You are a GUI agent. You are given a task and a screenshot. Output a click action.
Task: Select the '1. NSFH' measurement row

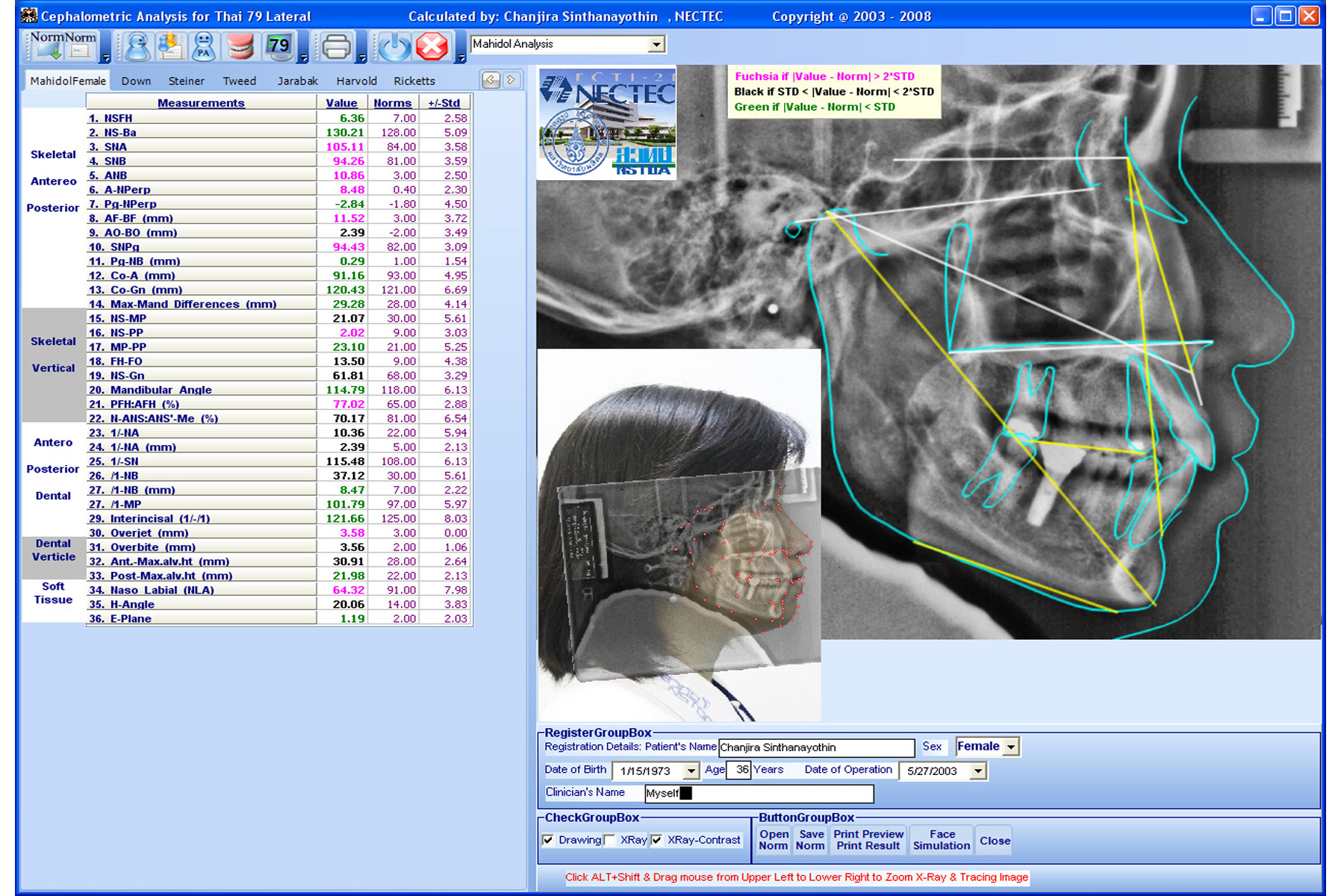click(279, 118)
